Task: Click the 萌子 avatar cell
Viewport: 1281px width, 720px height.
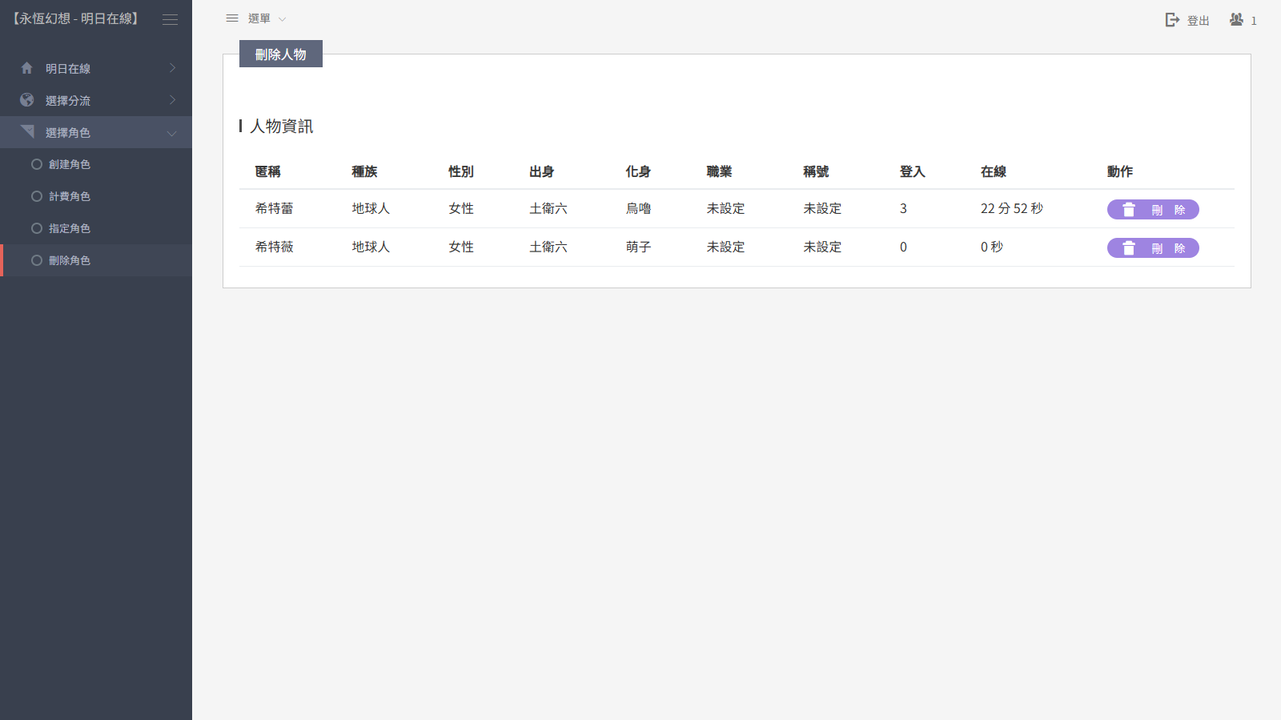Action: pyautogui.click(x=638, y=247)
